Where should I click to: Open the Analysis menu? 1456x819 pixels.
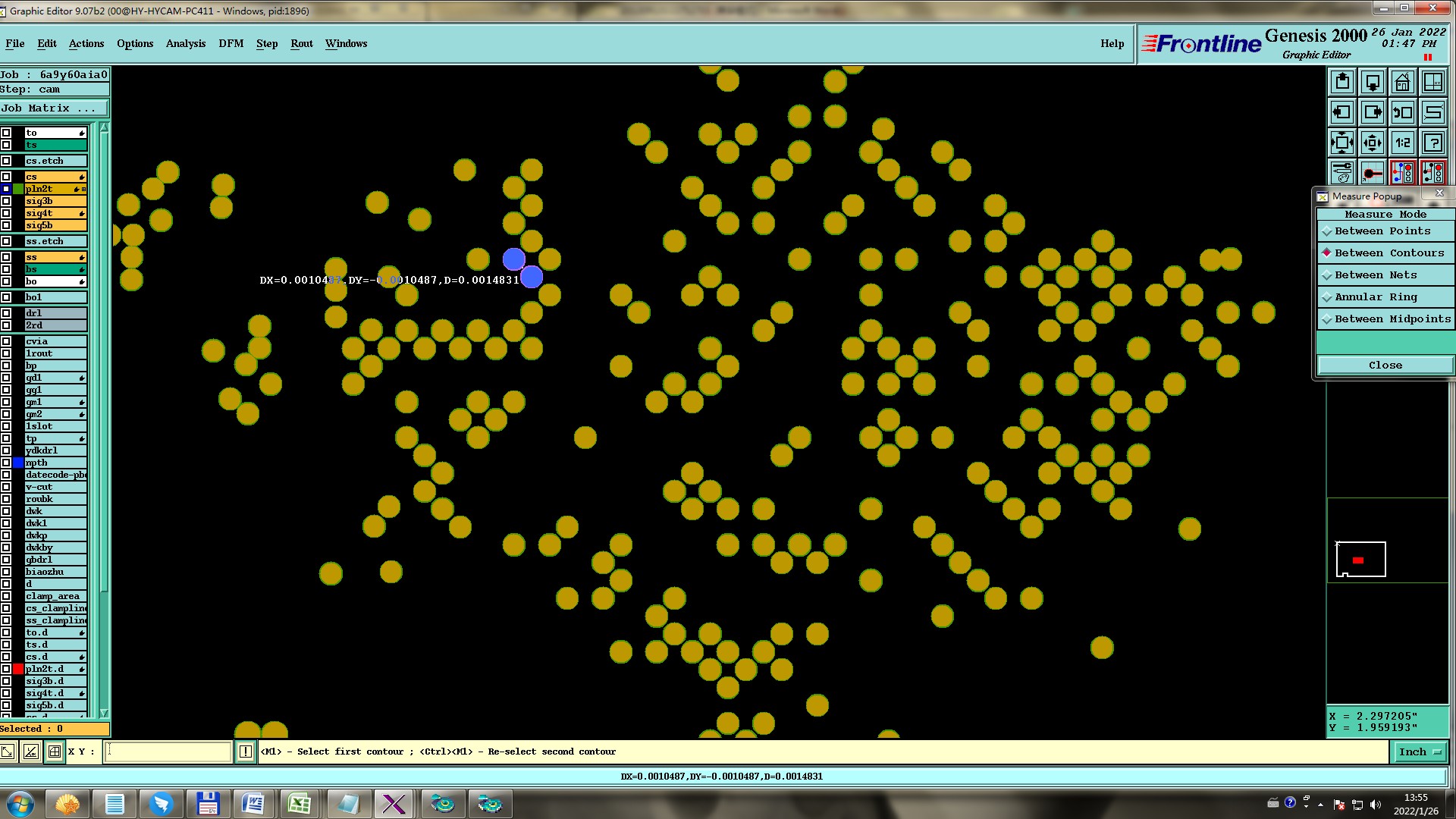coord(185,43)
